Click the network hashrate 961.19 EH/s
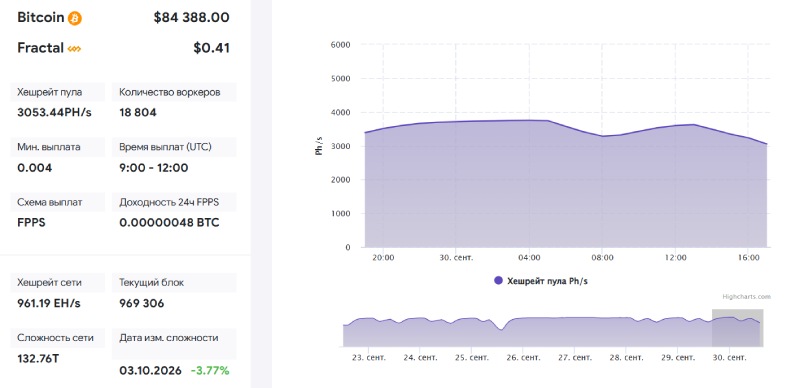 click(49, 304)
